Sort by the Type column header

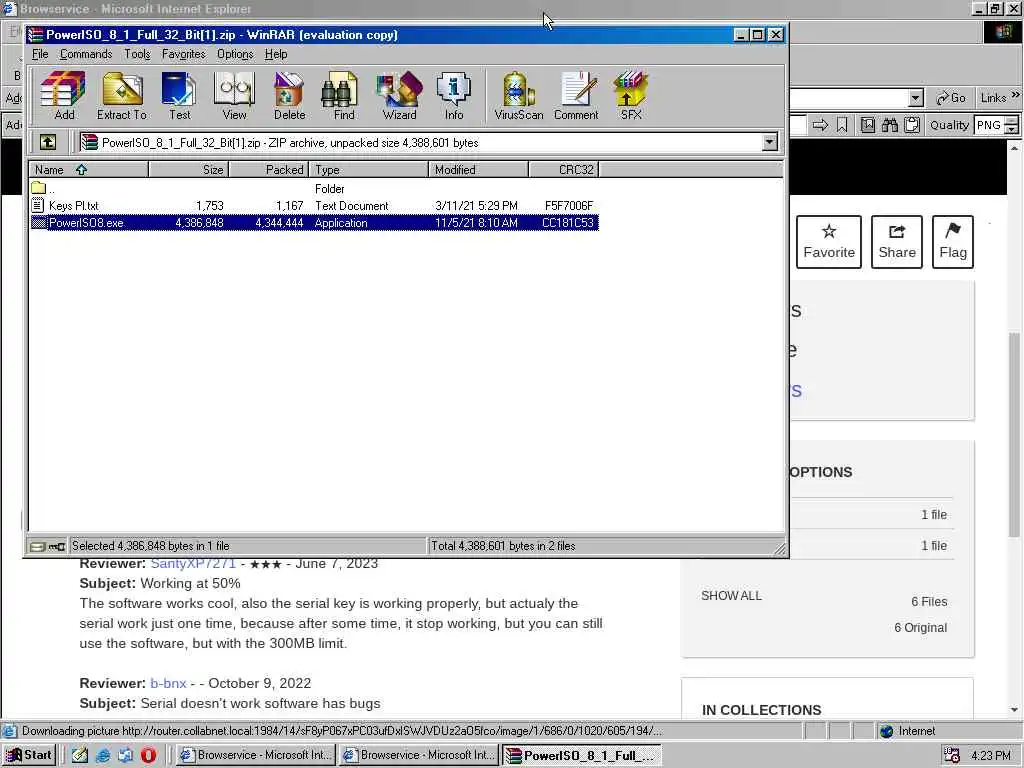[x=368, y=170]
